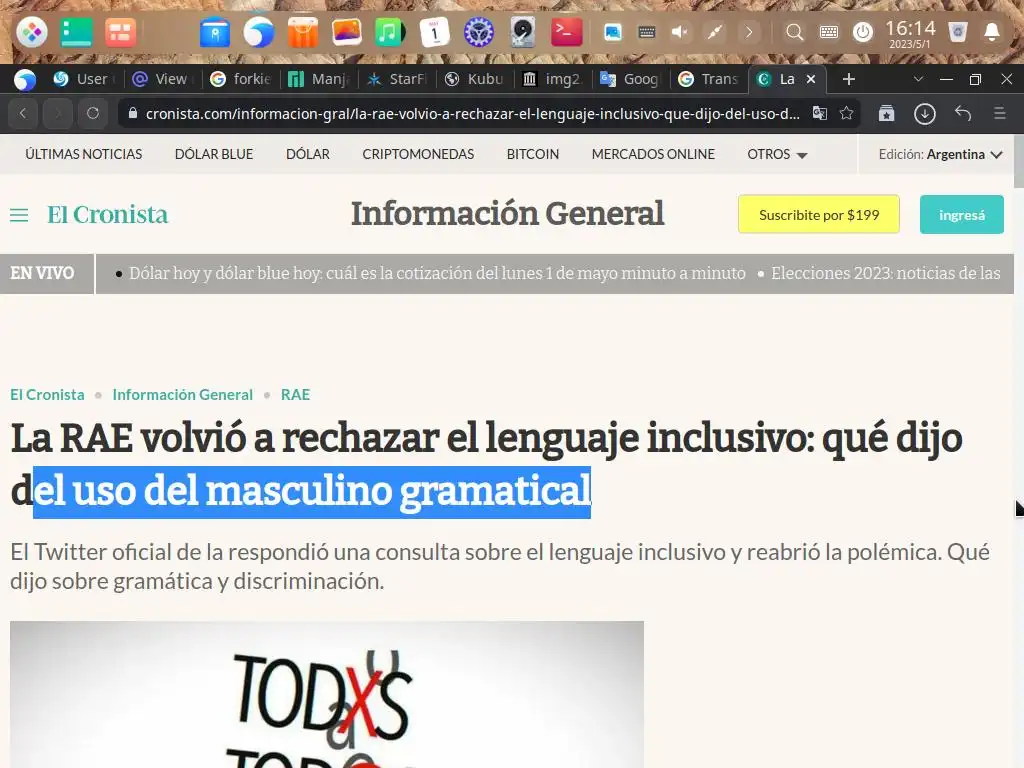Open the Calendar app in the dock

(x=434, y=31)
